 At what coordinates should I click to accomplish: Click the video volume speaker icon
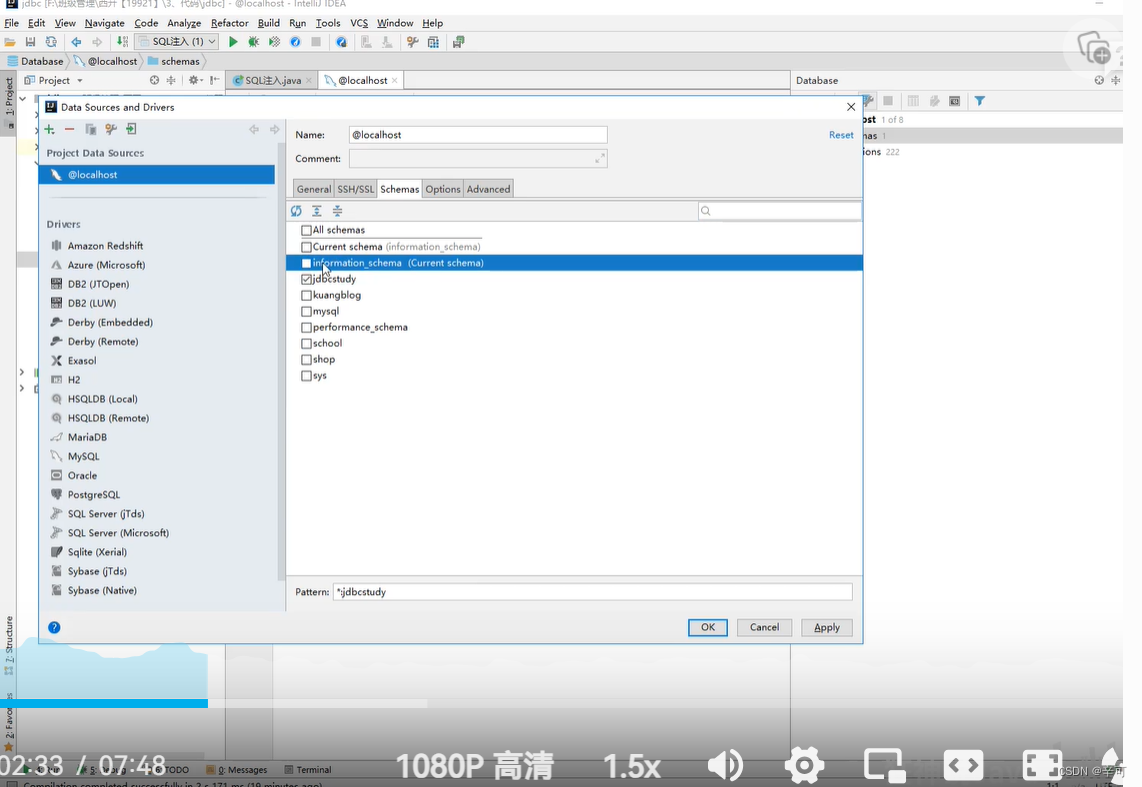click(x=725, y=765)
